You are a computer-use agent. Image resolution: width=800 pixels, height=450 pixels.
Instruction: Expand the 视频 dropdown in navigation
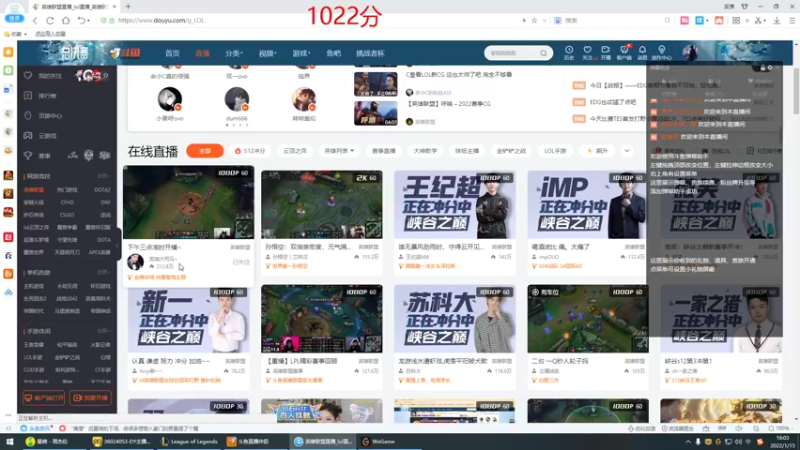point(267,53)
